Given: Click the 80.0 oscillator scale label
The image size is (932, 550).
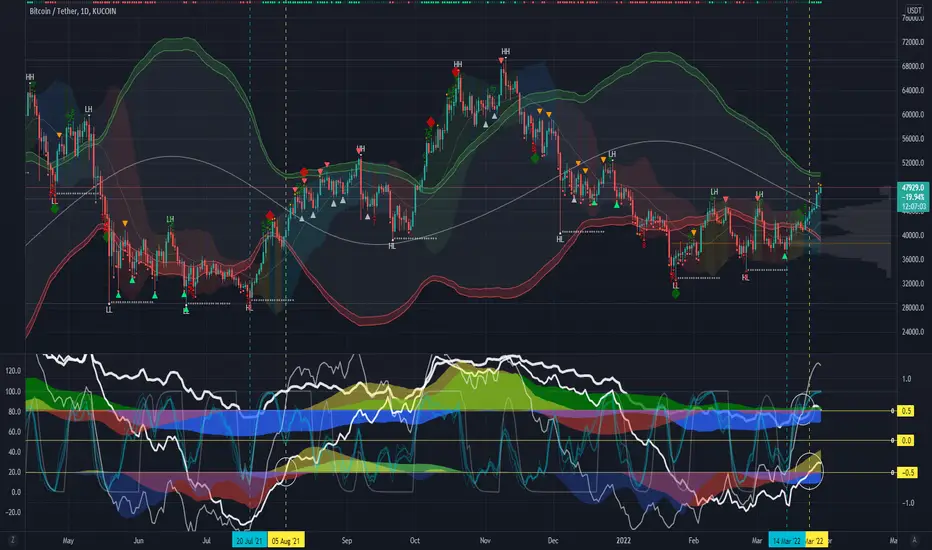Looking at the screenshot, I should [x=14, y=411].
